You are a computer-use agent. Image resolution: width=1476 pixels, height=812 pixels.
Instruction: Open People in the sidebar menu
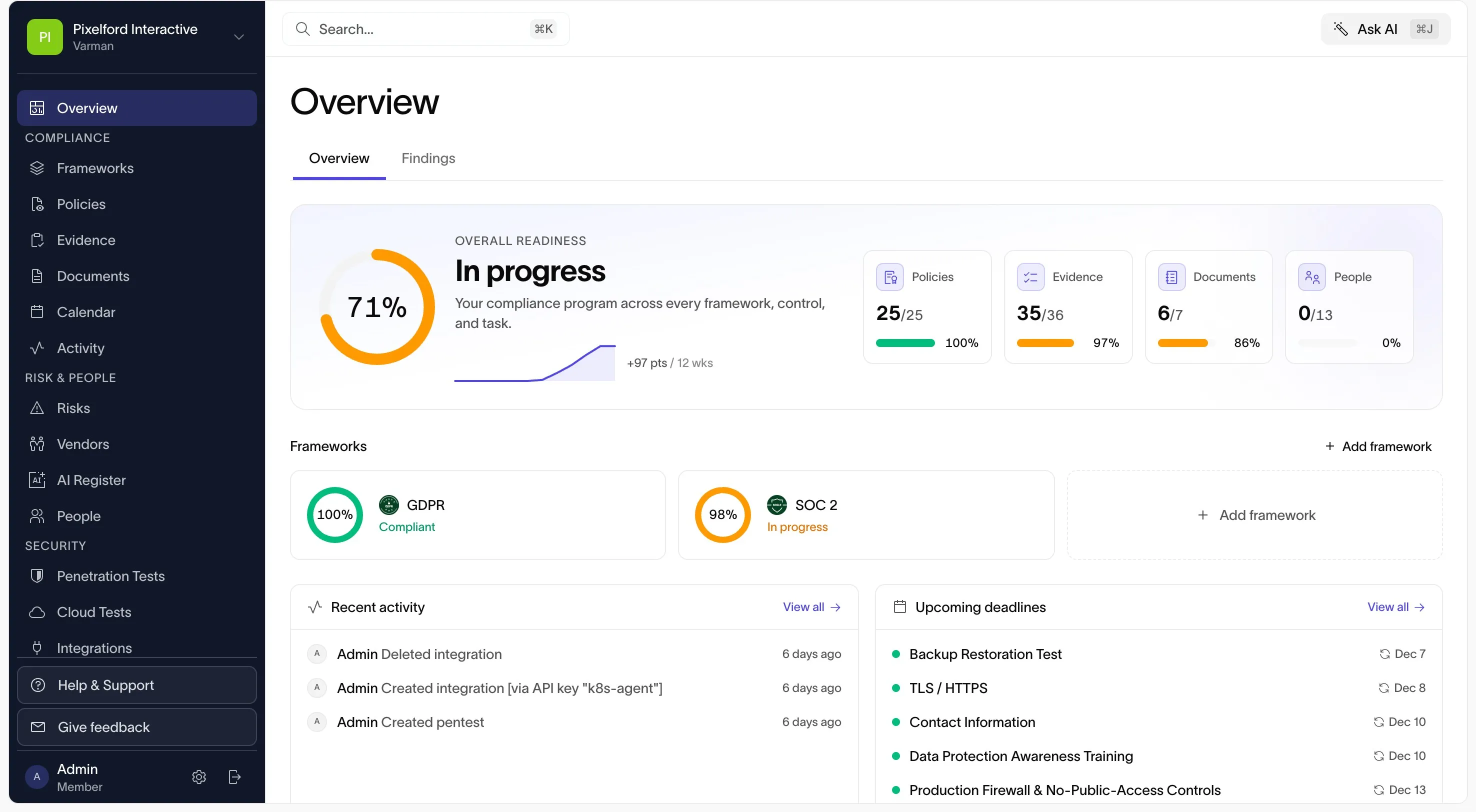coord(136,515)
